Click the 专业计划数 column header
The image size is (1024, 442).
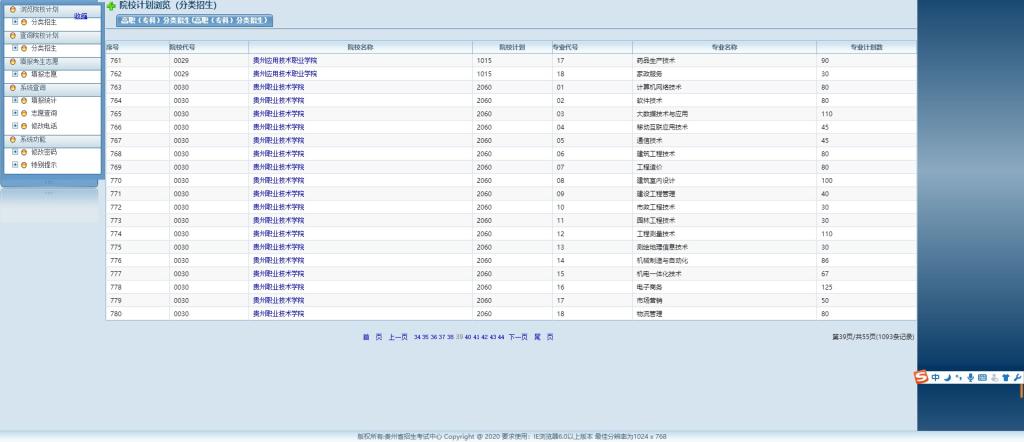coord(866,47)
